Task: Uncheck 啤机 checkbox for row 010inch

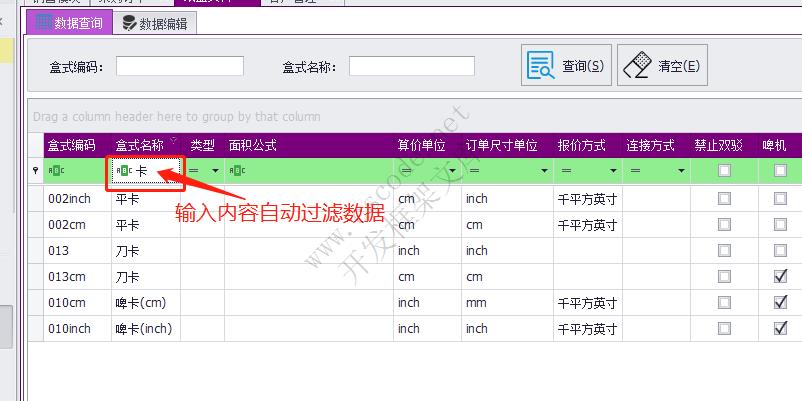Action: 780,328
